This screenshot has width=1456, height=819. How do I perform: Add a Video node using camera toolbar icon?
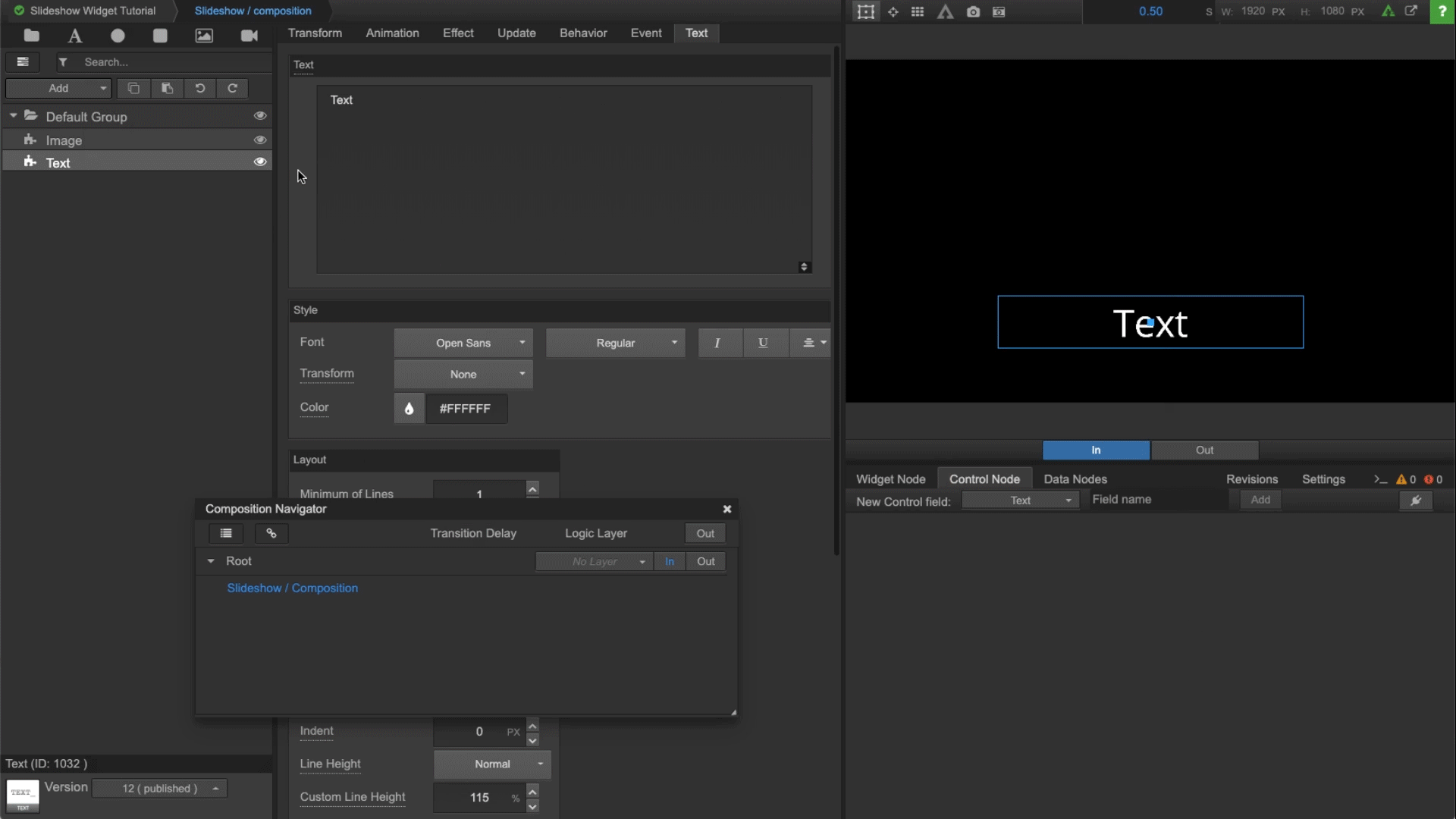249,36
